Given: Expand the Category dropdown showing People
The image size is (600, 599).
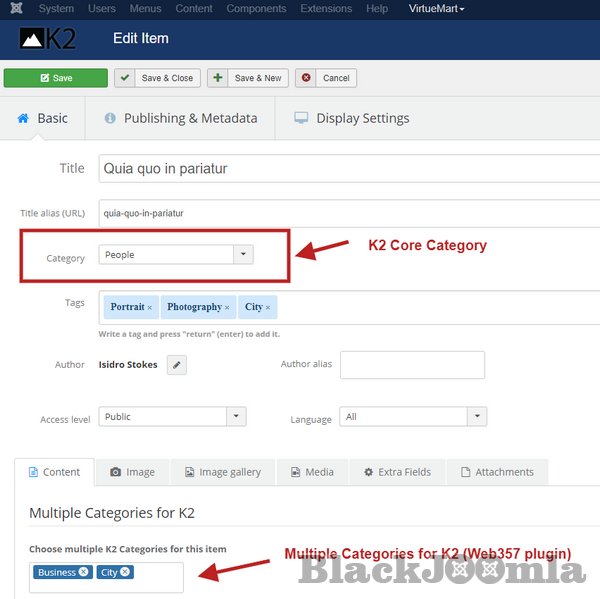Looking at the screenshot, I should pyautogui.click(x=243, y=255).
